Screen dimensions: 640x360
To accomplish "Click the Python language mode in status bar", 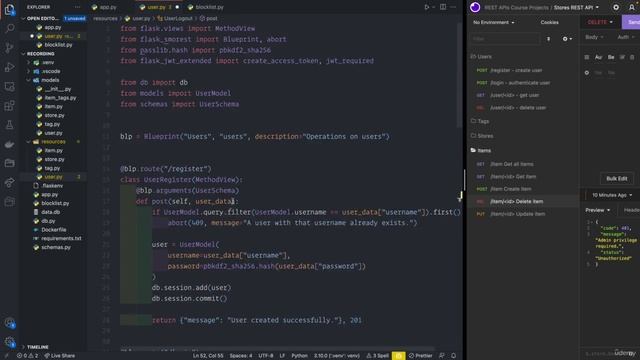I will tap(299, 356).
